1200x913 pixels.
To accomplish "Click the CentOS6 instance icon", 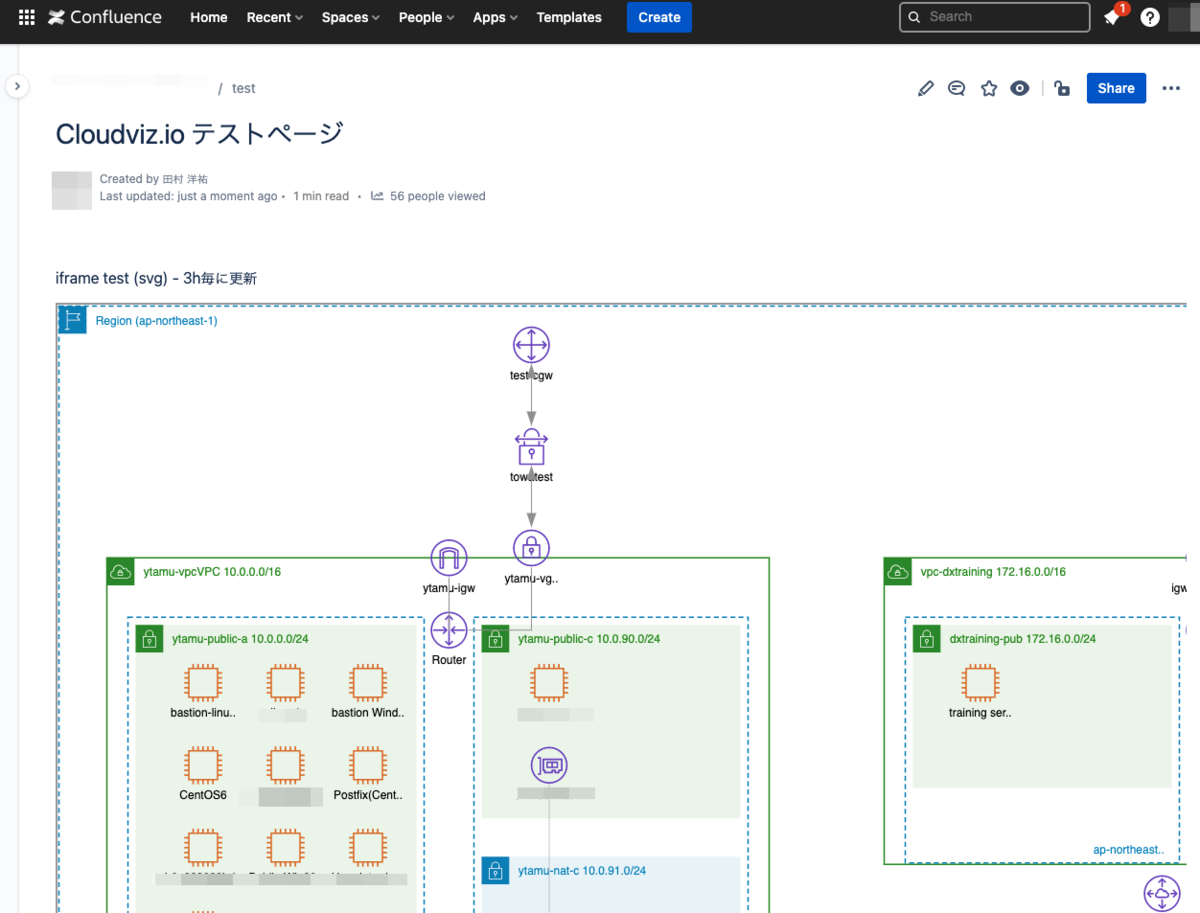I will click(202, 766).
